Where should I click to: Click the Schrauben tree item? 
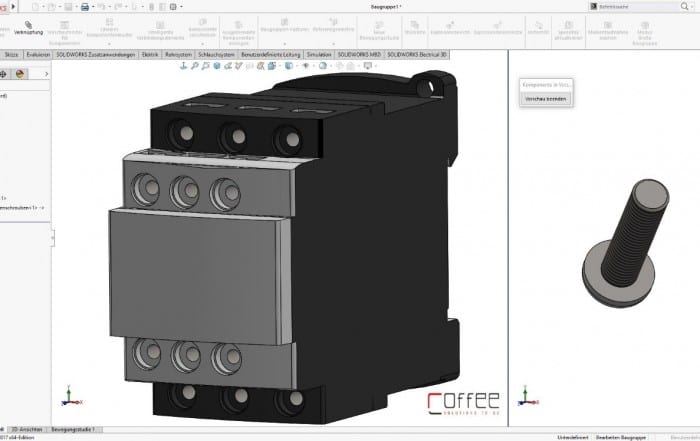point(20,208)
